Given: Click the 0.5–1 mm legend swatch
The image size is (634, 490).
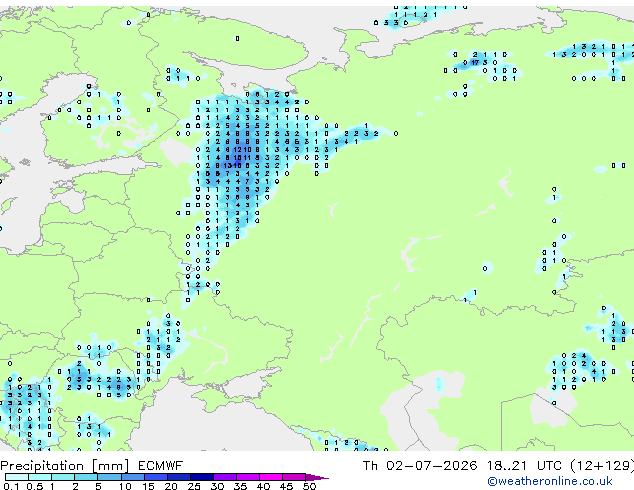Looking at the screenshot, I should click(40, 477).
